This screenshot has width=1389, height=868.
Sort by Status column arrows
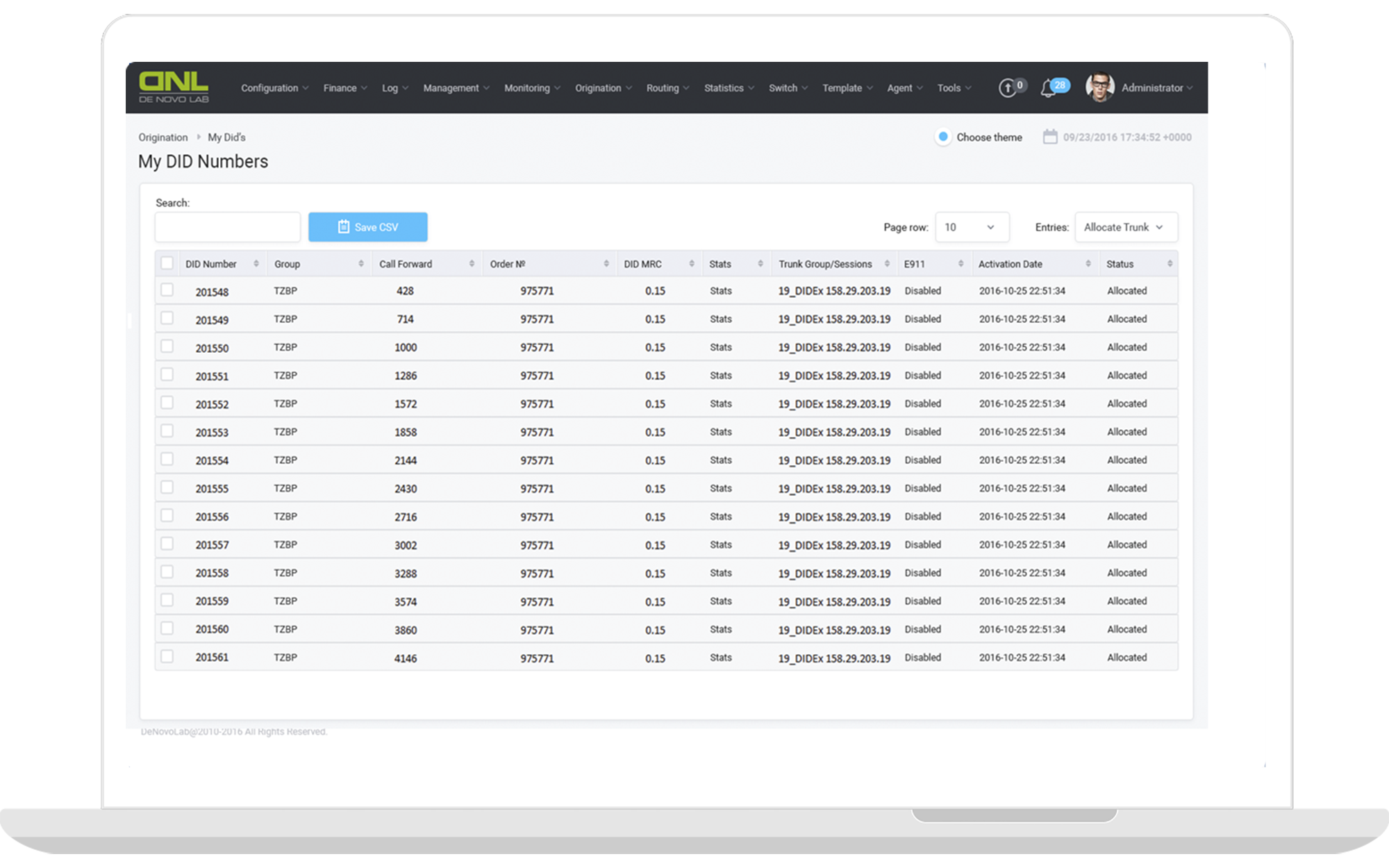pyautogui.click(x=1170, y=264)
